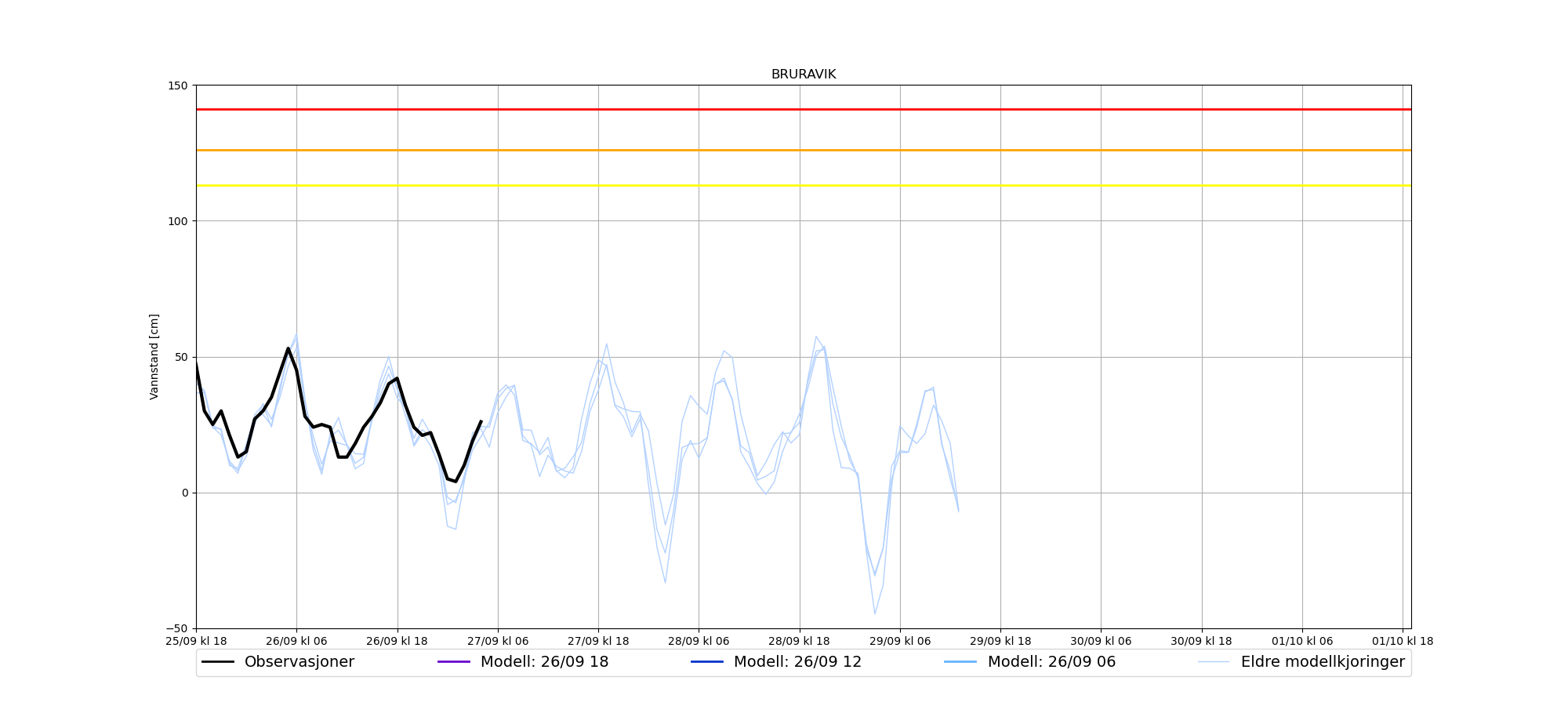Click the pale Eldre modellkjoringer legend line sample
This screenshot has width=1568, height=706.
pyautogui.click(x=1214, y=662)
